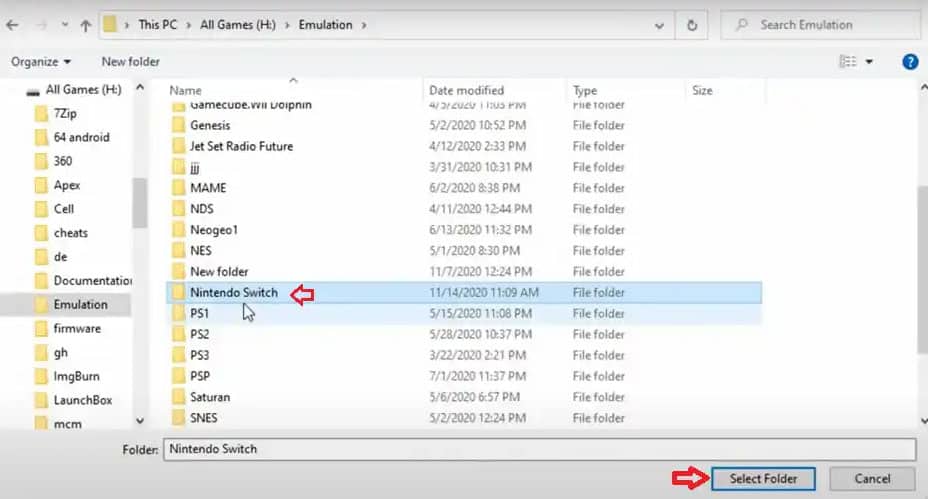
Task: Select the SNES folder name
Action: (x=204, y=418)
